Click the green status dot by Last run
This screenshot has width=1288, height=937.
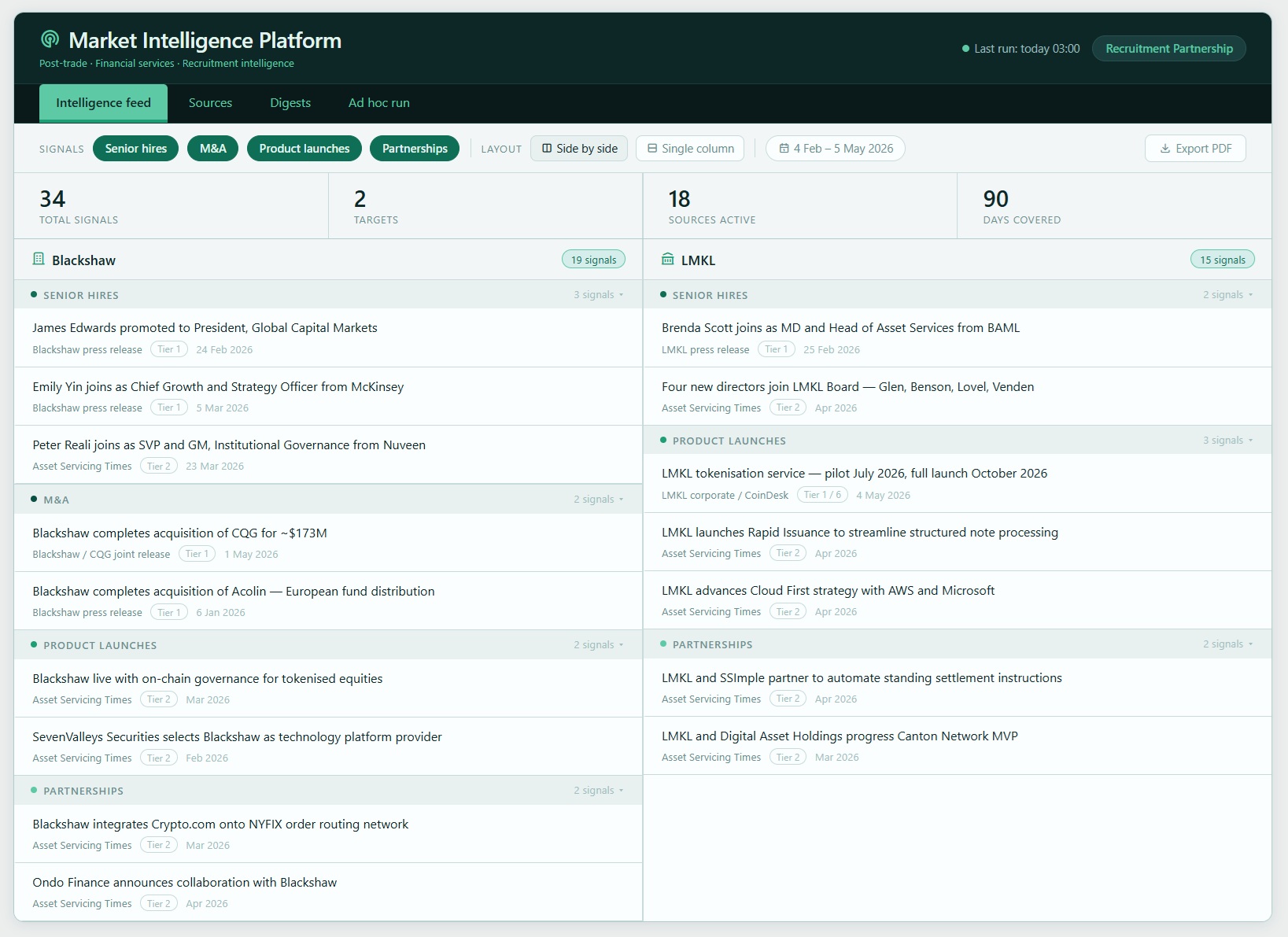[x=965, y=49]
